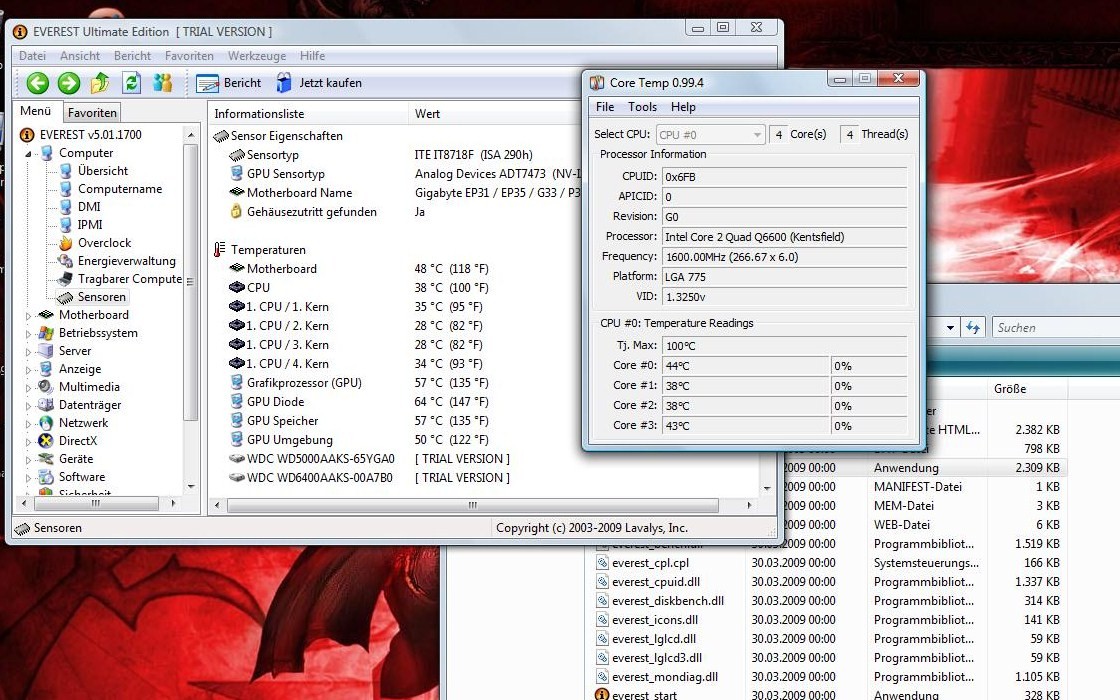Collapse the Computer tree node
Image resolution: width=1120 pixels, height=700 pixels.
[29, 154]
